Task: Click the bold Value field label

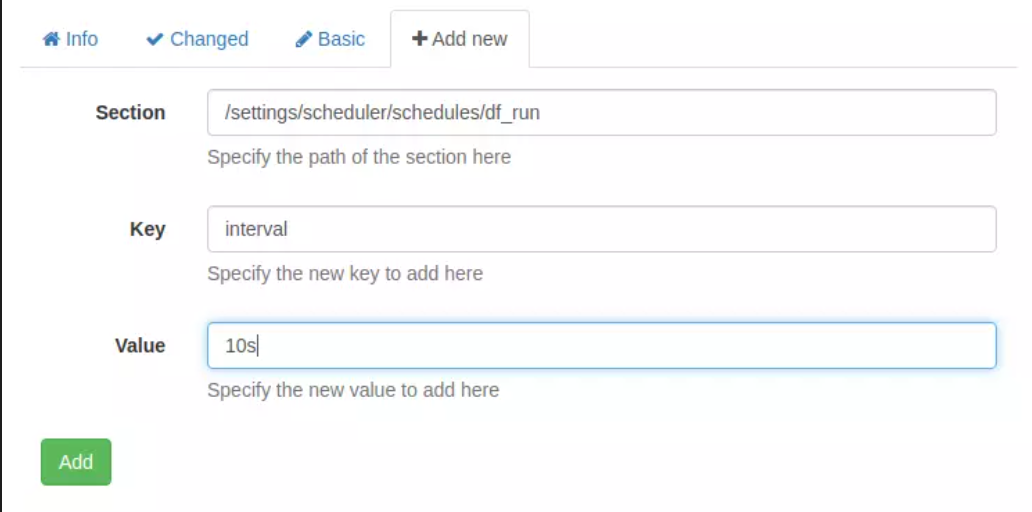Action: [140, 345]
